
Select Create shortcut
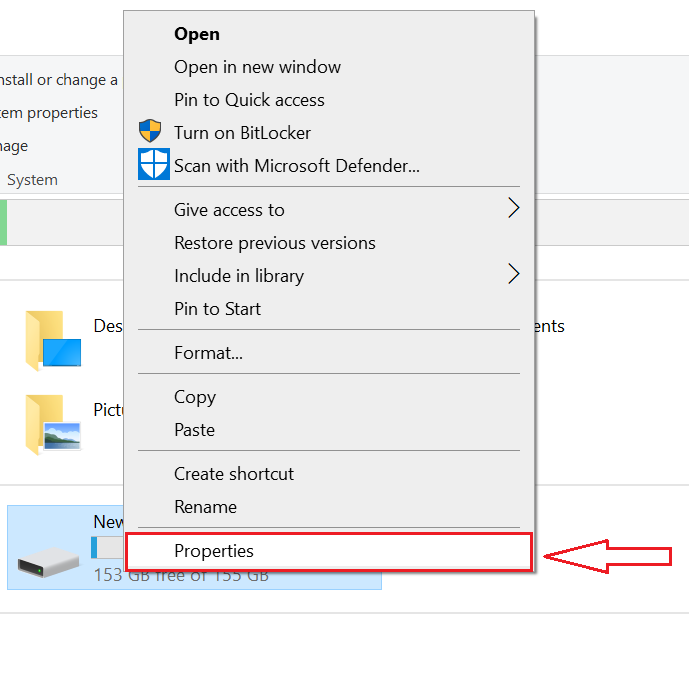[329, 474]
